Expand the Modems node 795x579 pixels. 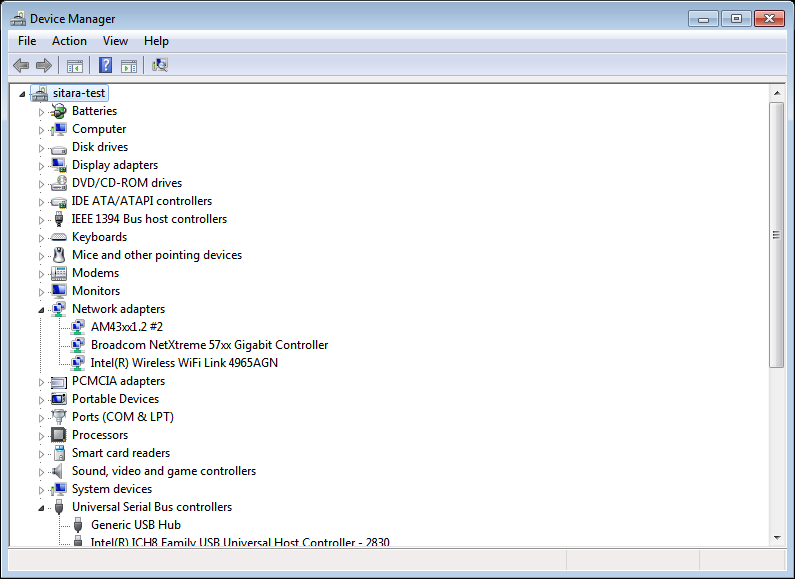[42, 274]
